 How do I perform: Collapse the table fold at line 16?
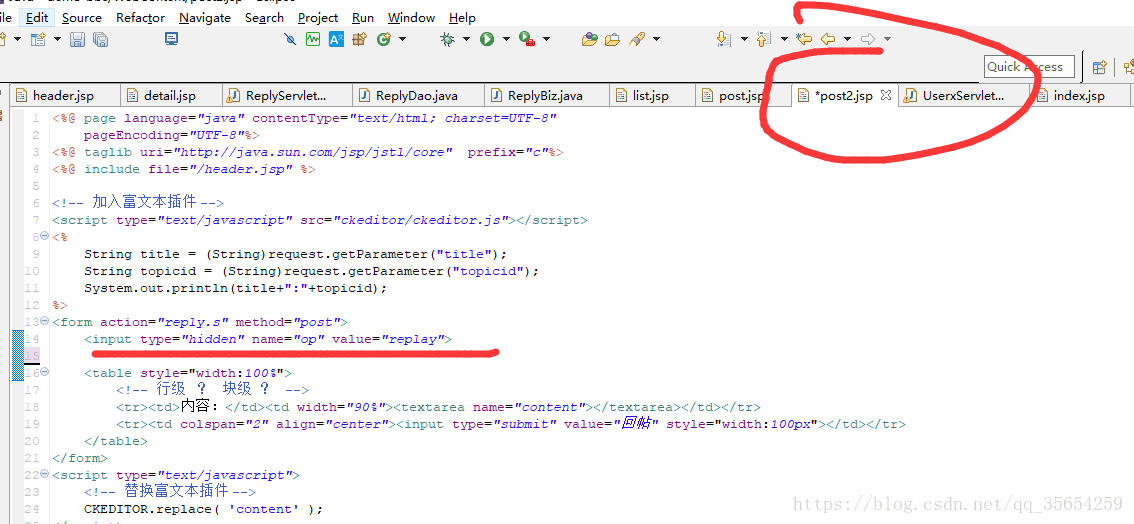click(x=44, y=371)
